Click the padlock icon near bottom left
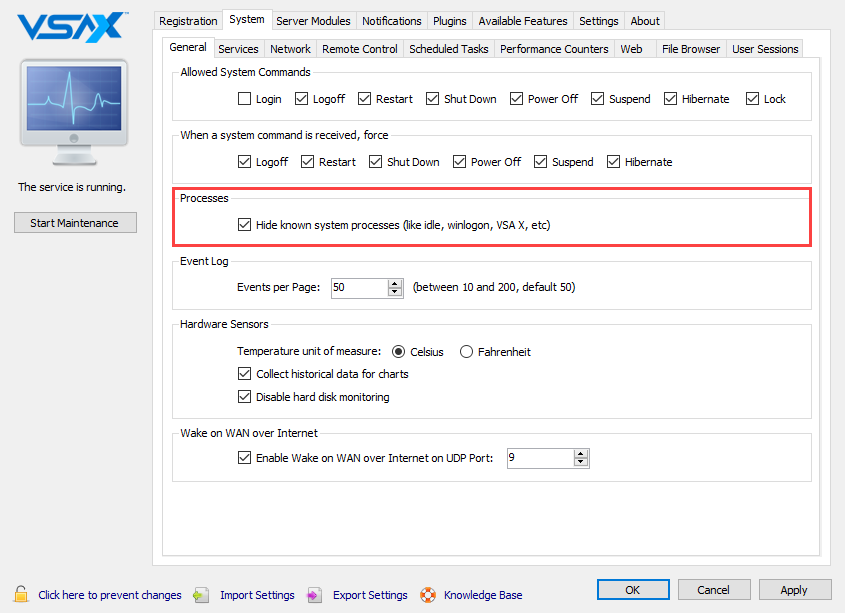The height and width of the screenshot is (613, 845). (x=18, y=594)
